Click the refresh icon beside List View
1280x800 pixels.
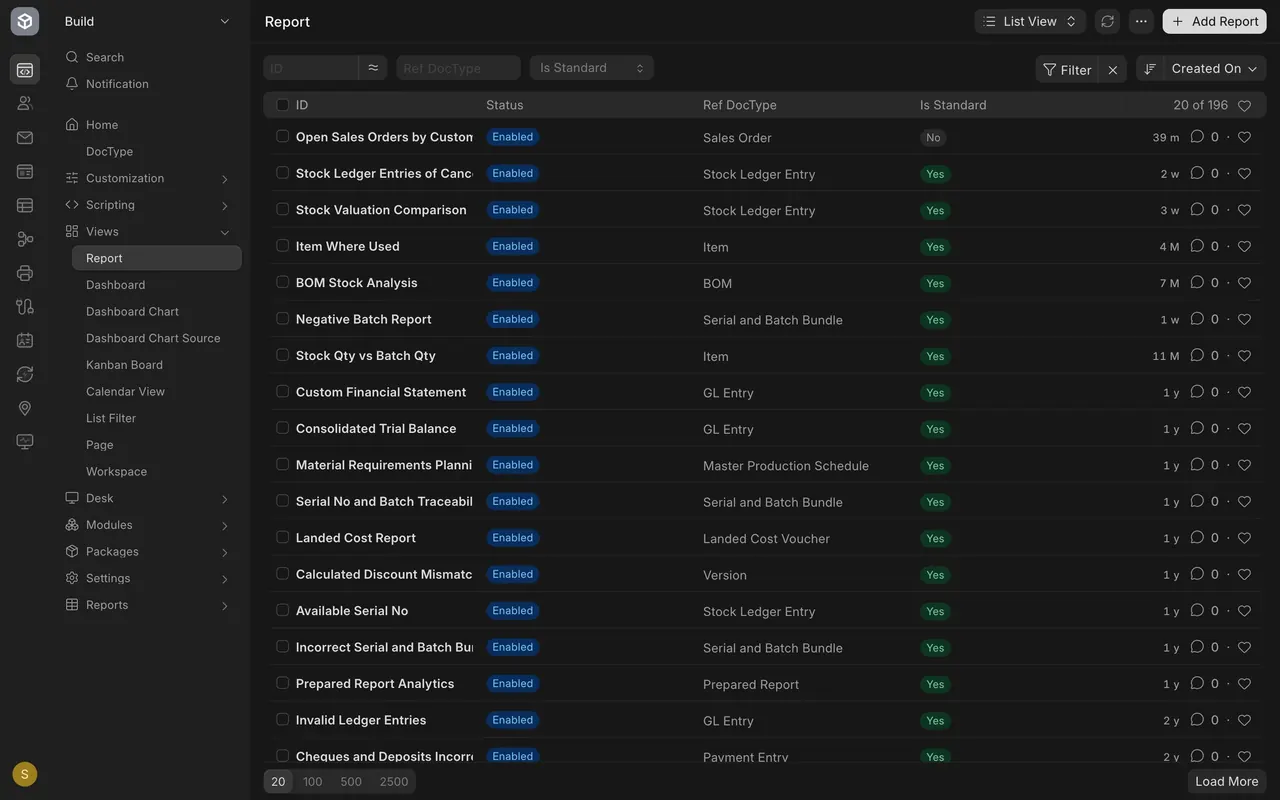[1107, 21]
